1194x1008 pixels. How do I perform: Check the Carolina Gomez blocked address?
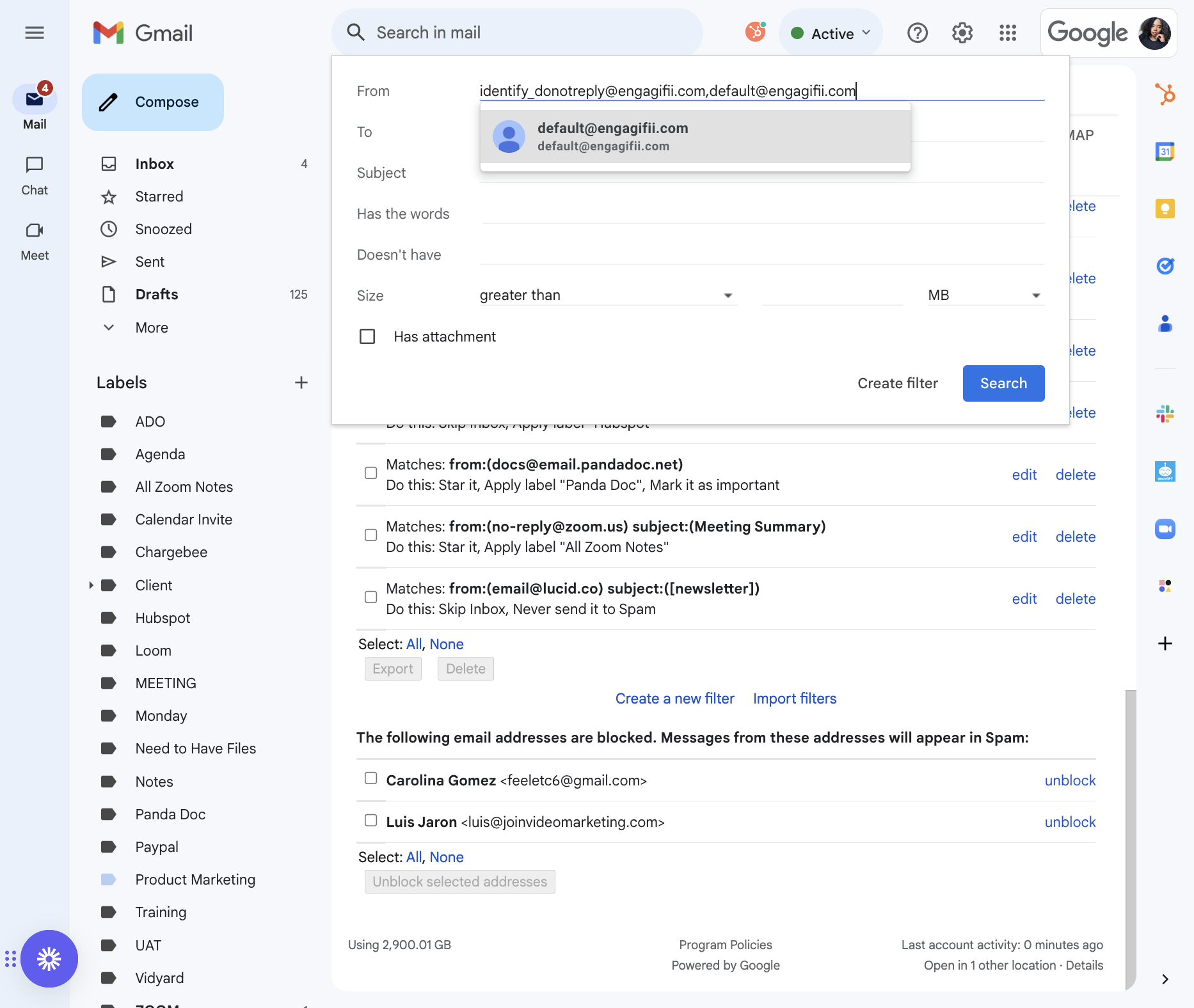click(371, 778)
